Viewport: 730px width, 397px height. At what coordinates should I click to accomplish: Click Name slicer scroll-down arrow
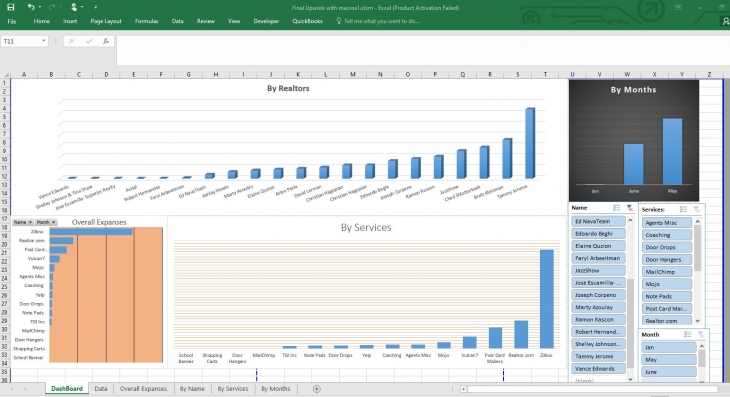coord(630,379)
